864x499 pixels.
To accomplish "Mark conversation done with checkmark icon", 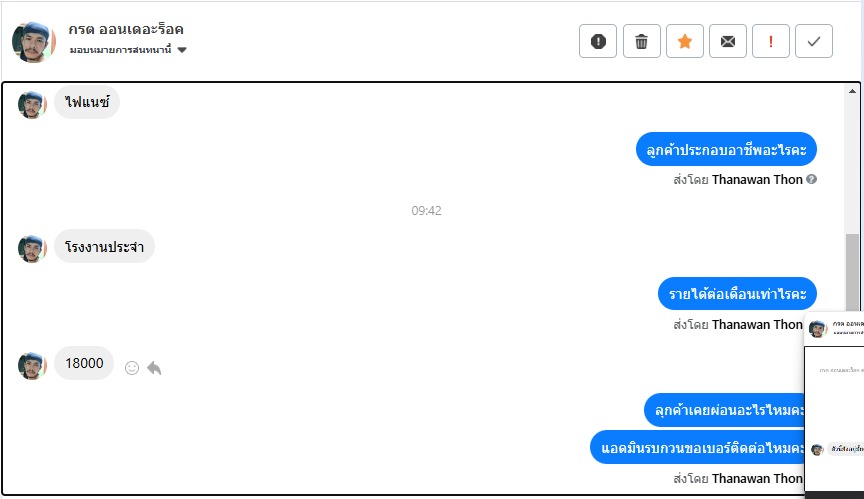I will [x=814, y=41].
